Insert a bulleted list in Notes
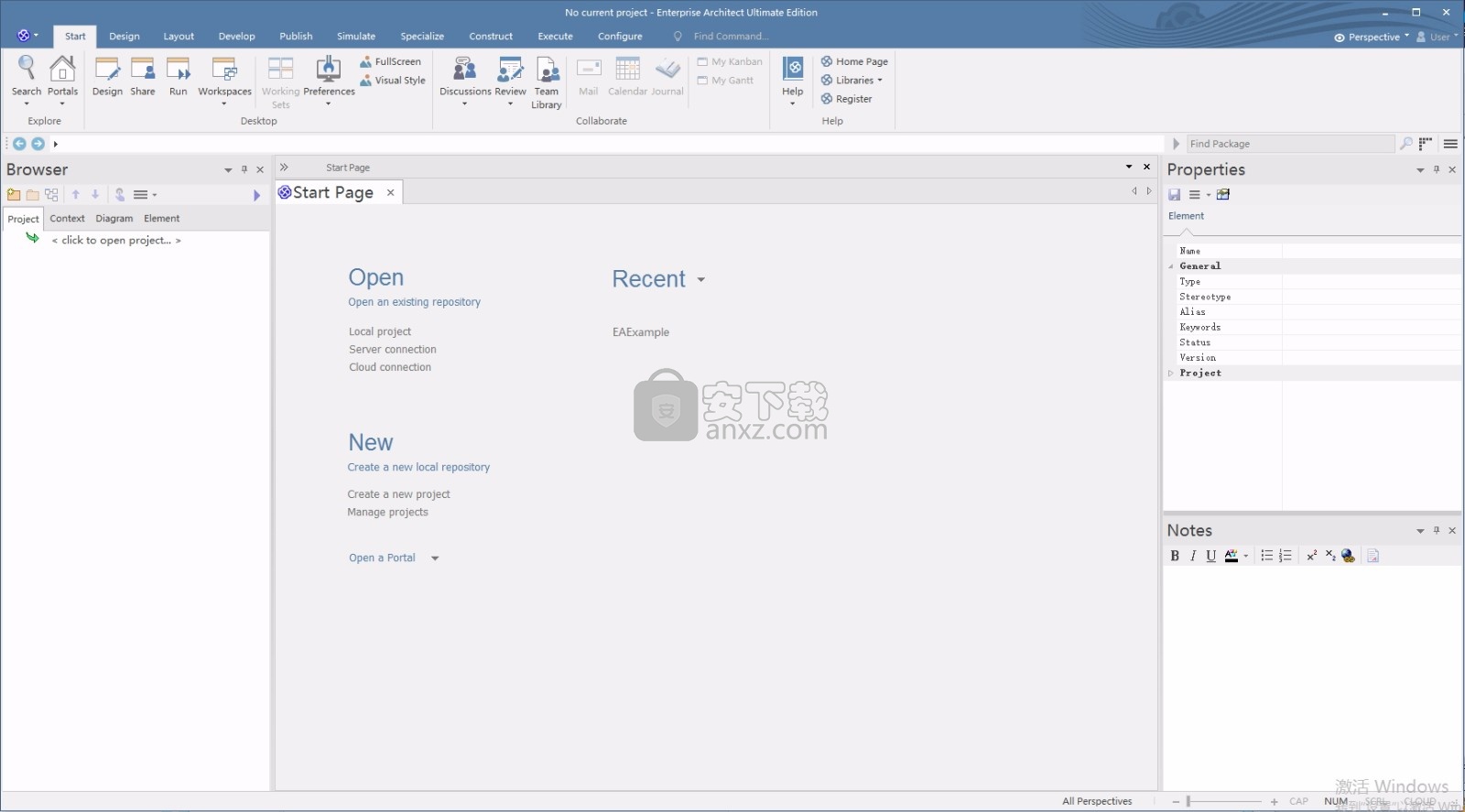1465x812 pixels. point(1266,556)
